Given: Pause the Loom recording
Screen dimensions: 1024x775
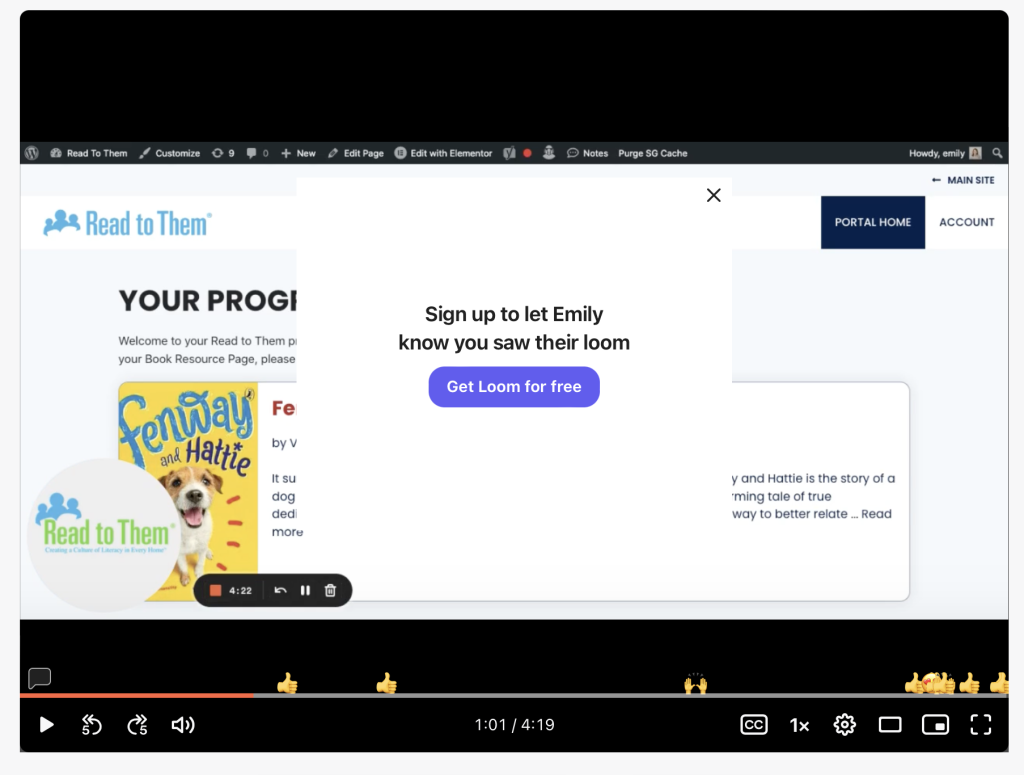Looking at the screenshot, I should (305, 590).
